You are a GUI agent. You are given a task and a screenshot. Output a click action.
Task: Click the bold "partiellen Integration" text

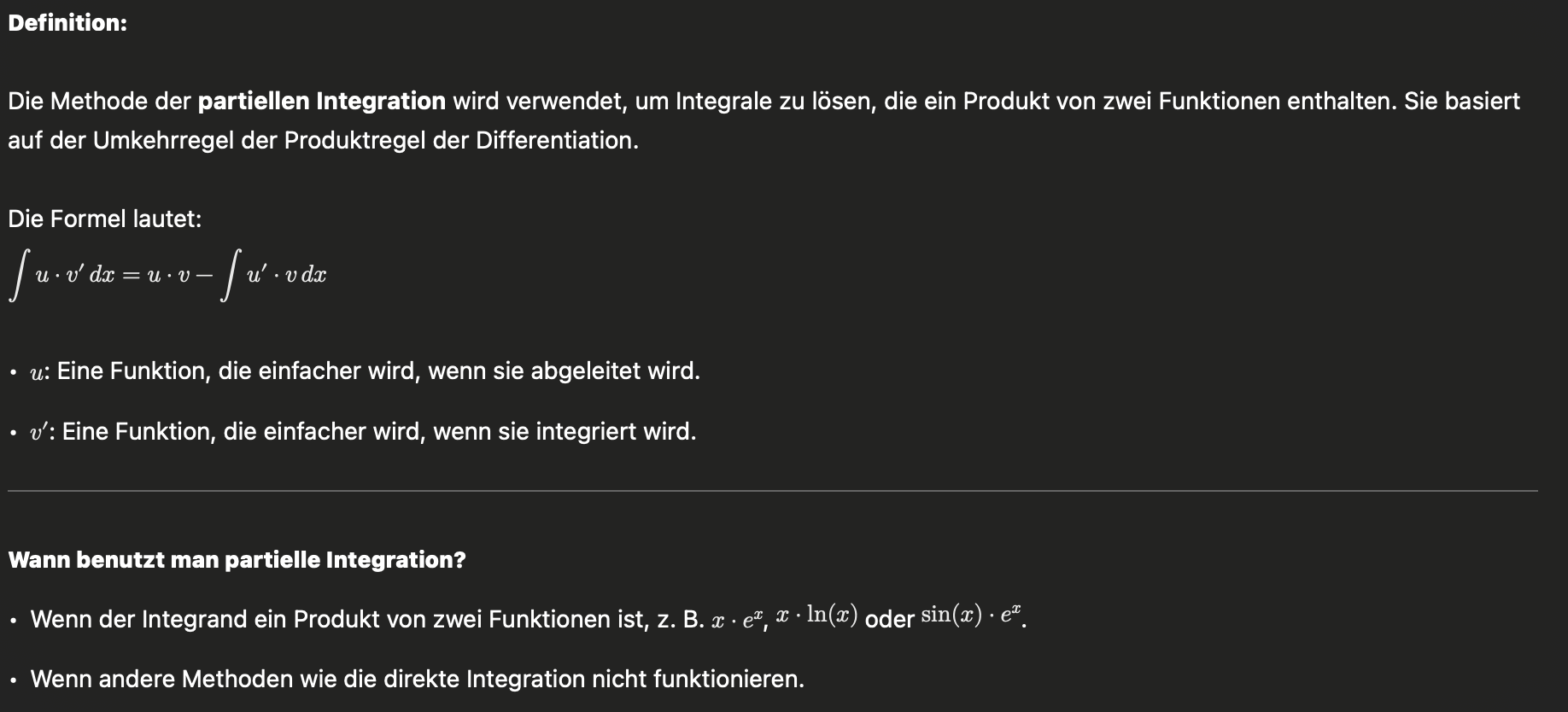[x=321, y=101]
